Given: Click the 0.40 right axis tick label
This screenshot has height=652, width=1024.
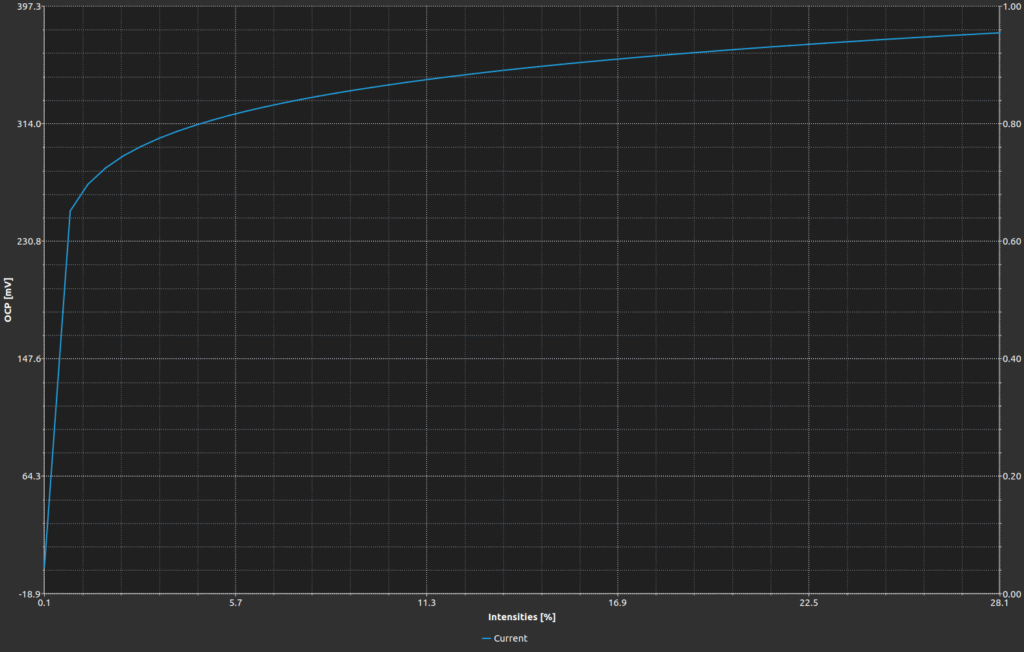Looking at the screenshot, I should tap(1012, 359).
